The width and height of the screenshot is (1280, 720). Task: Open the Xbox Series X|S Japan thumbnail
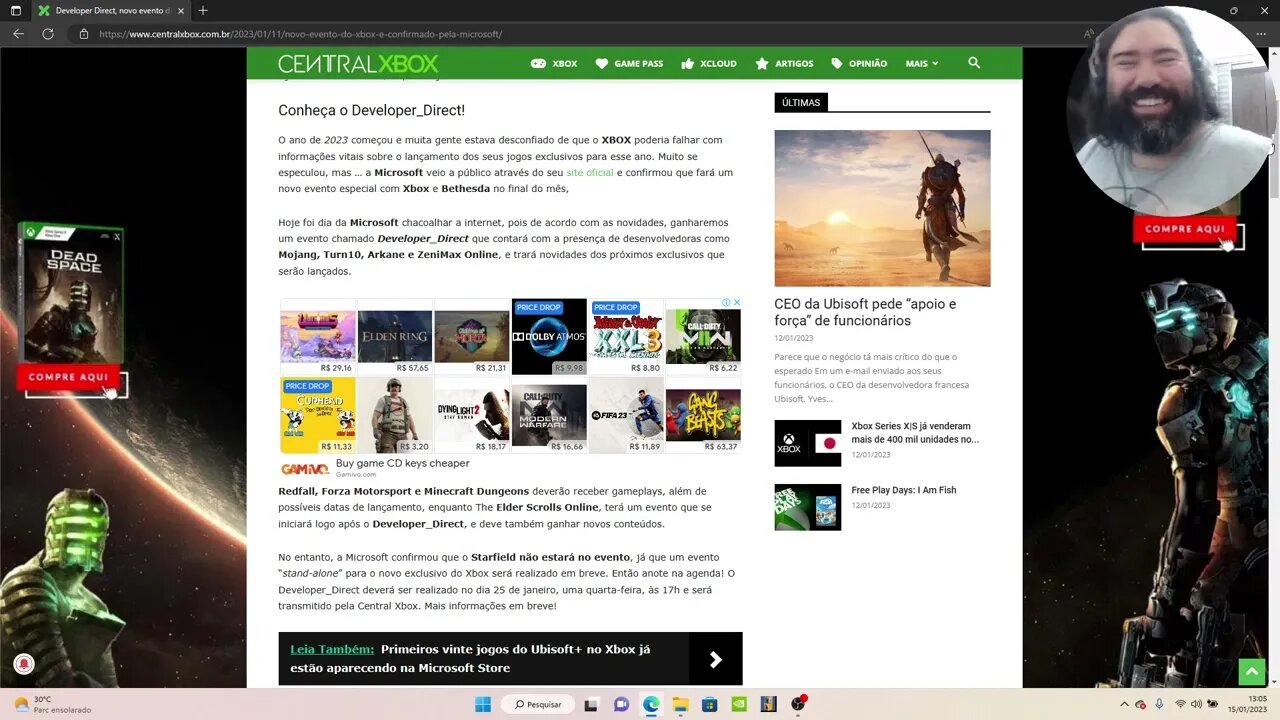click(808, 443)
